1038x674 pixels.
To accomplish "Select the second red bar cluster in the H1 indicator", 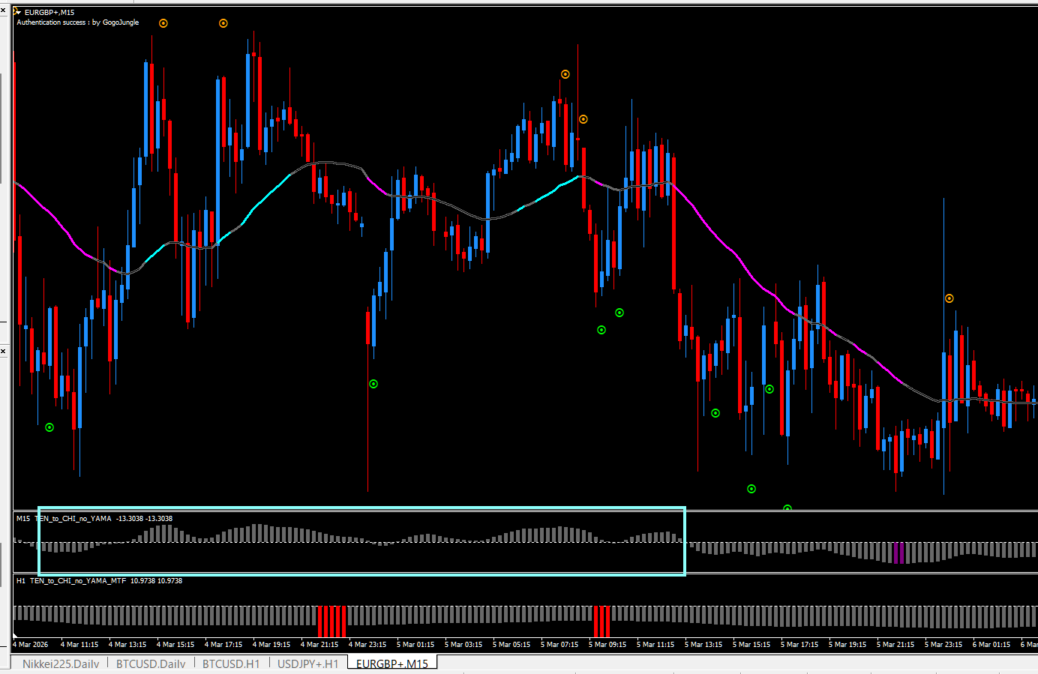I will click(x=600, y=620).
